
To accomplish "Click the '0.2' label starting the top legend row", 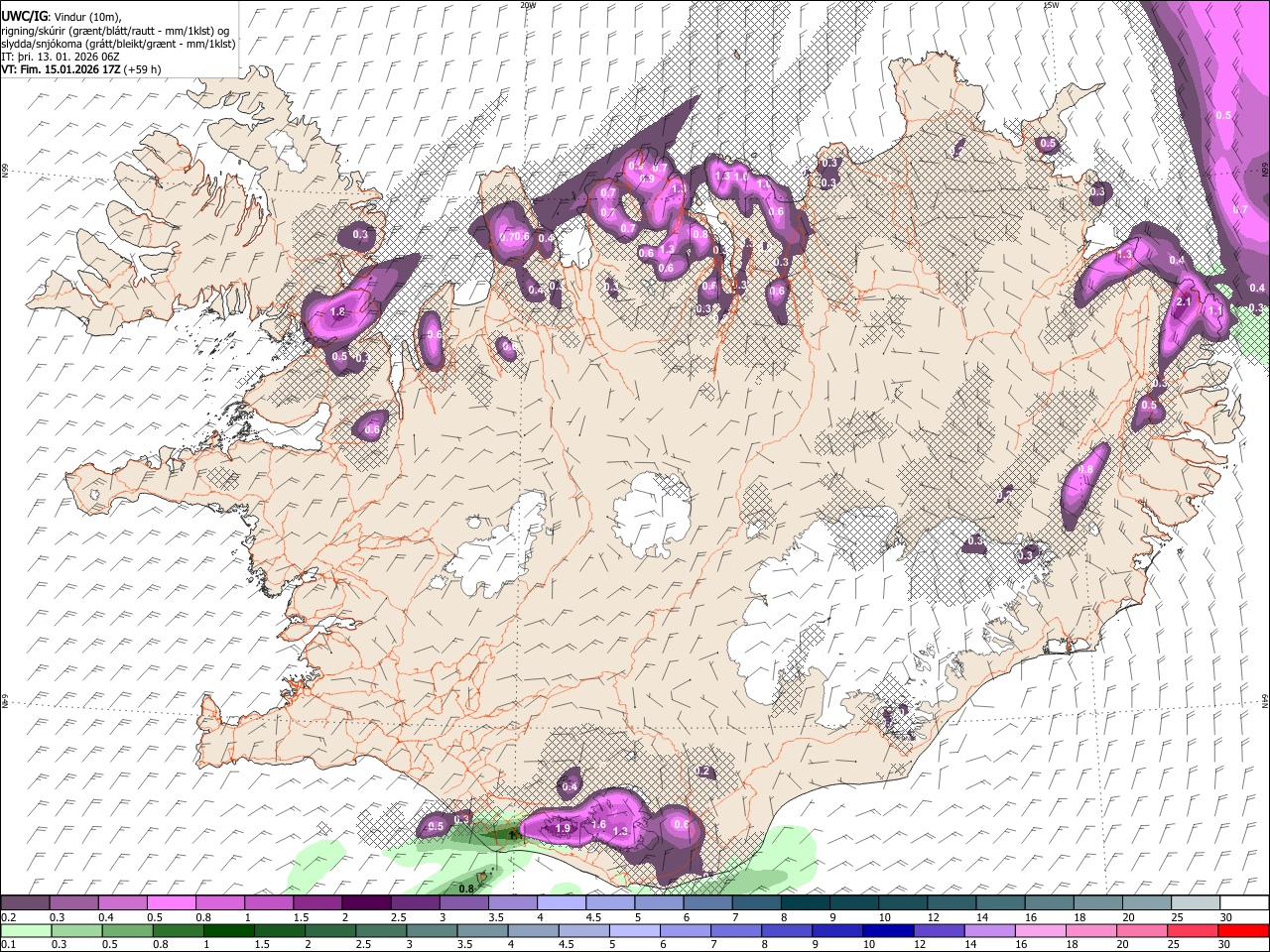I will pos(8,917).
